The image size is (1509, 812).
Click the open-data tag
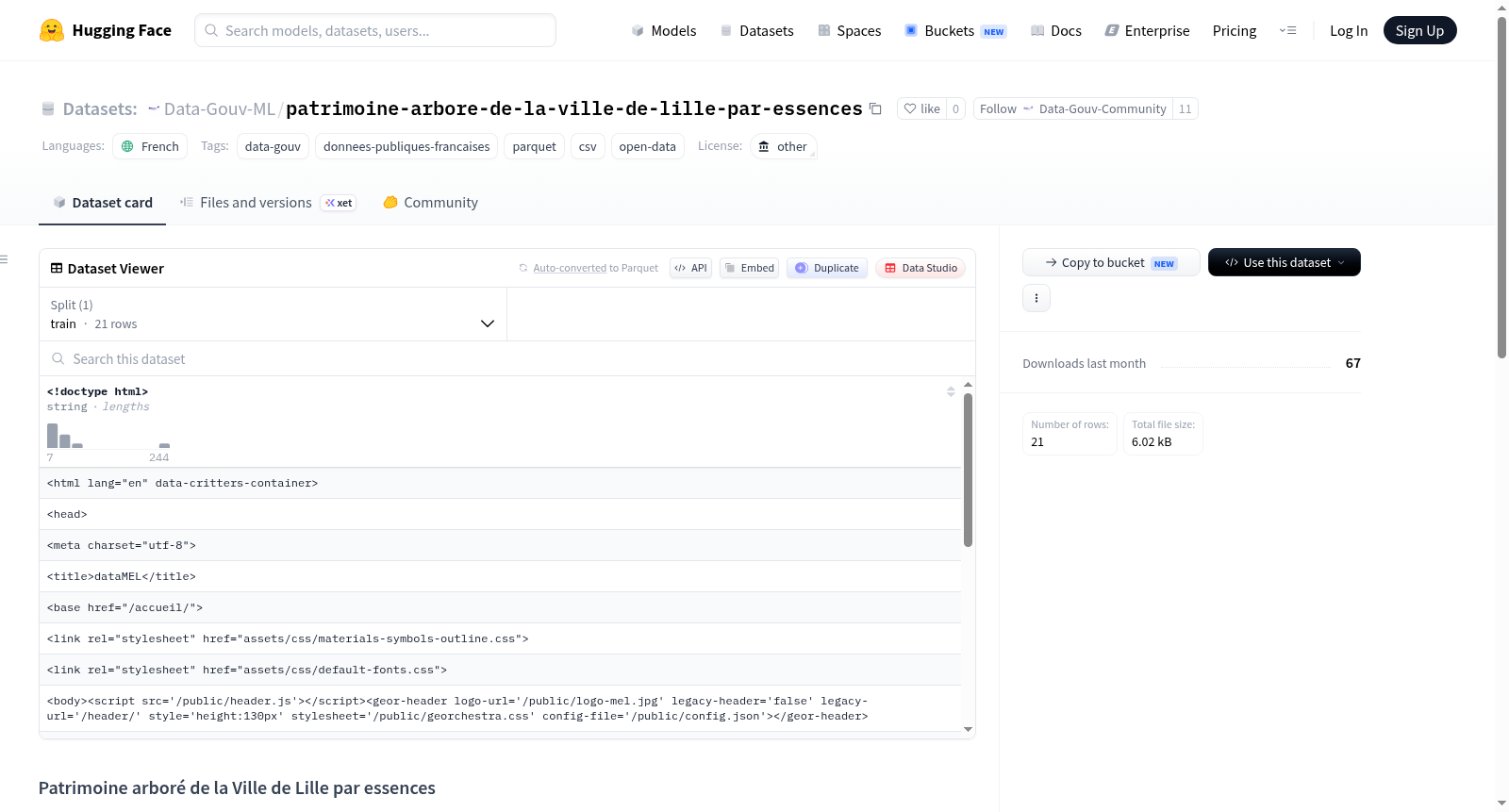[647, 146]
